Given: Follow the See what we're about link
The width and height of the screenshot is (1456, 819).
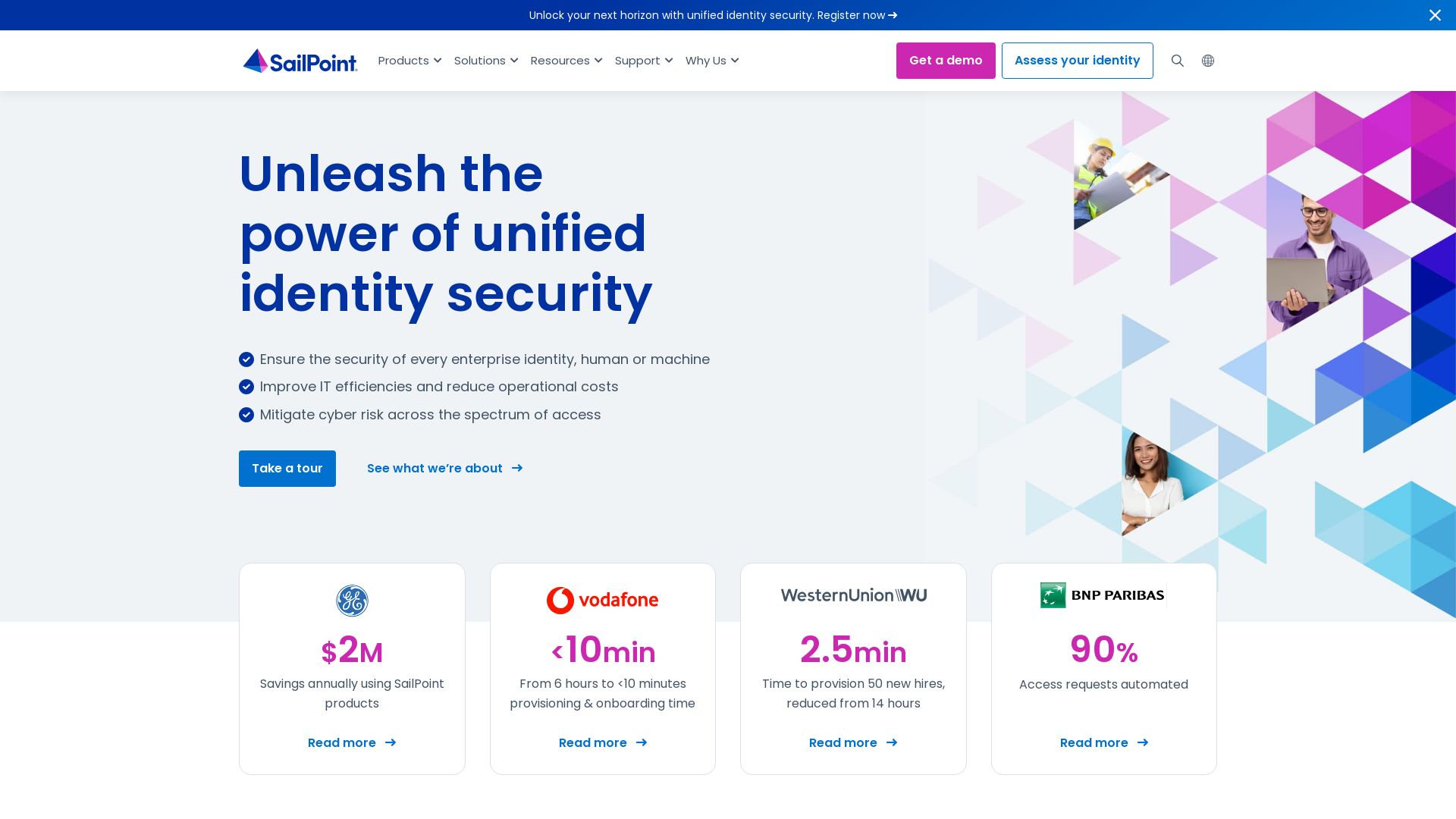Looking at the screenshot, I should point(444,469).
